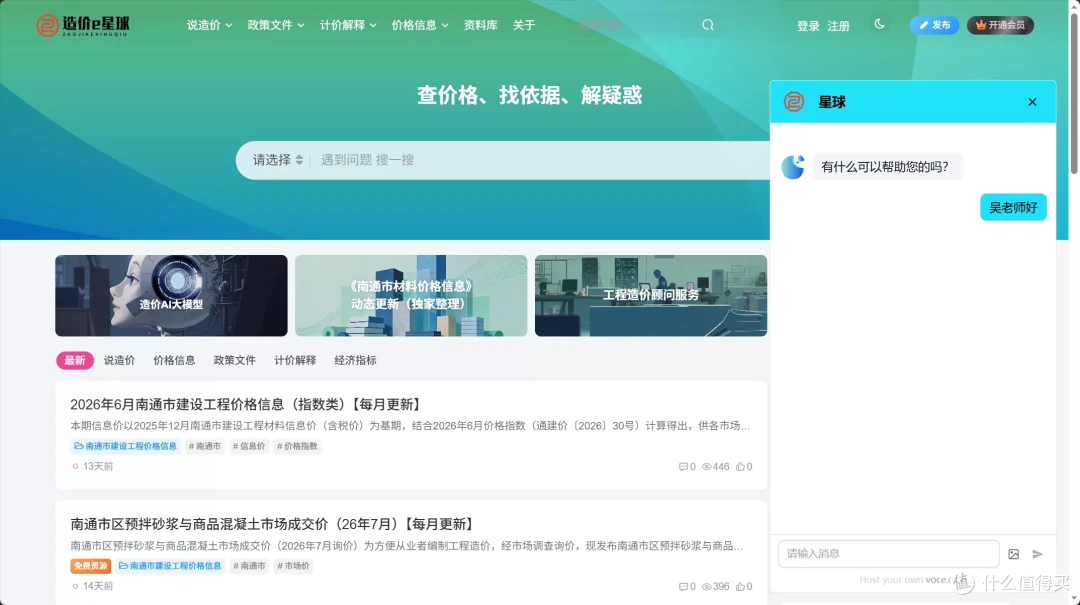Viewport: 1080px width, 605px height.
Task: Select the 计价解释 filter tab
Action: 295,360
